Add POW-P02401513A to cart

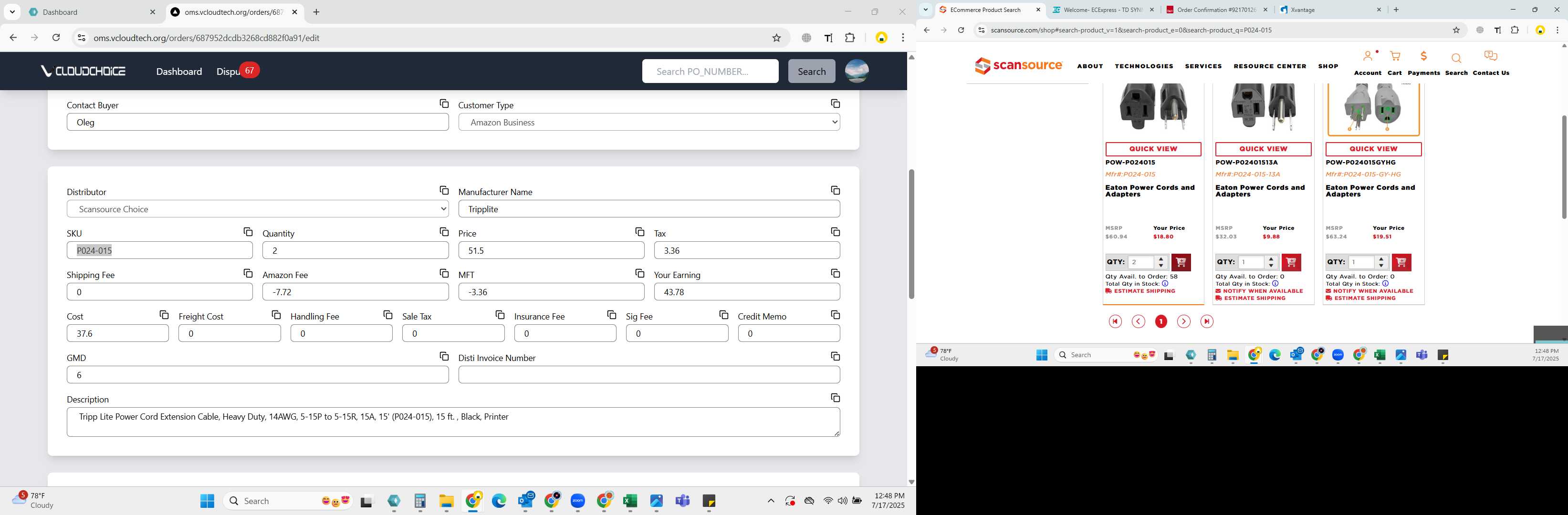pyautogui.click(x=1291, y=262)
